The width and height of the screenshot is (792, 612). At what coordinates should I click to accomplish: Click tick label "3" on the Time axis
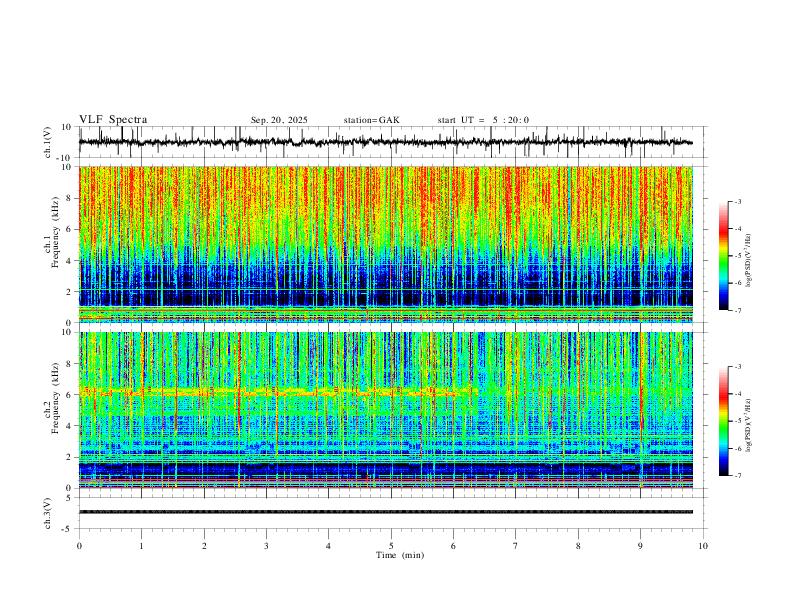266,546
